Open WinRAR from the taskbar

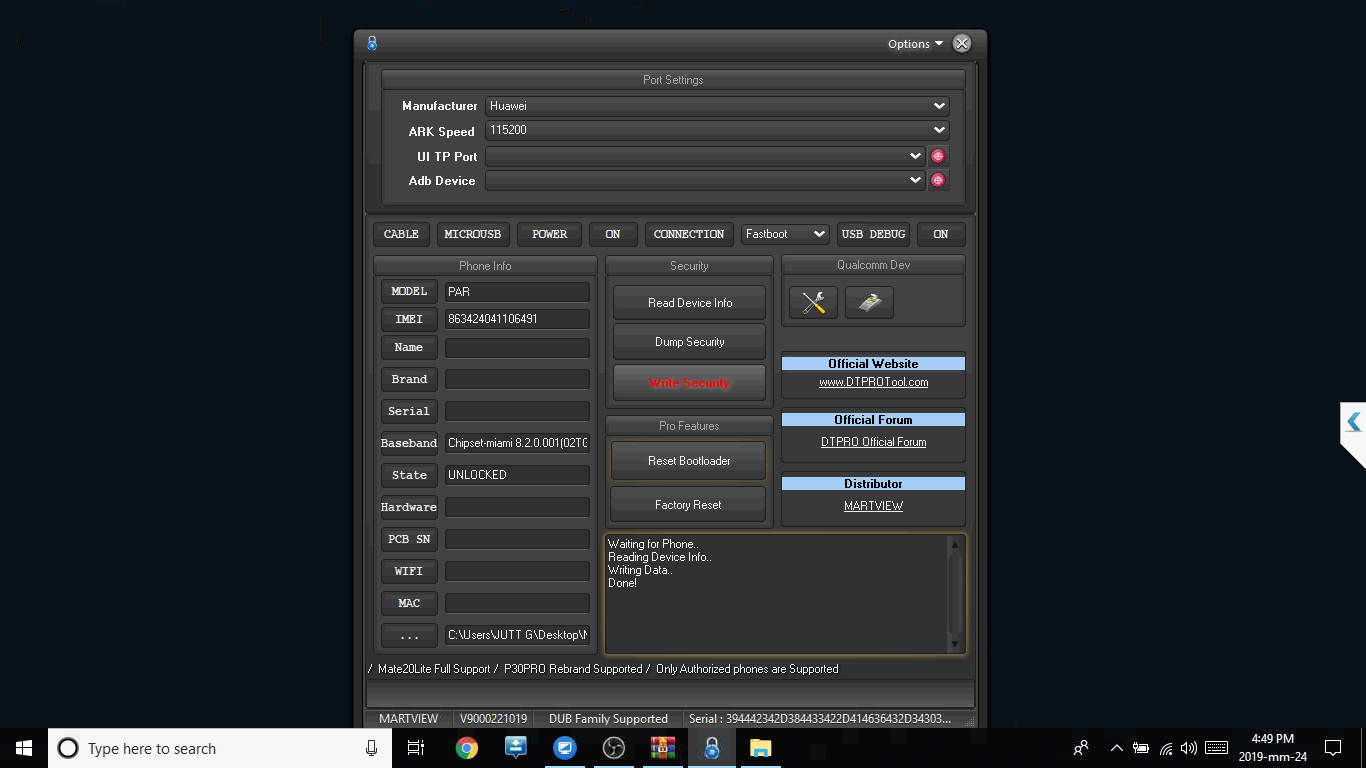click(663, 748)
